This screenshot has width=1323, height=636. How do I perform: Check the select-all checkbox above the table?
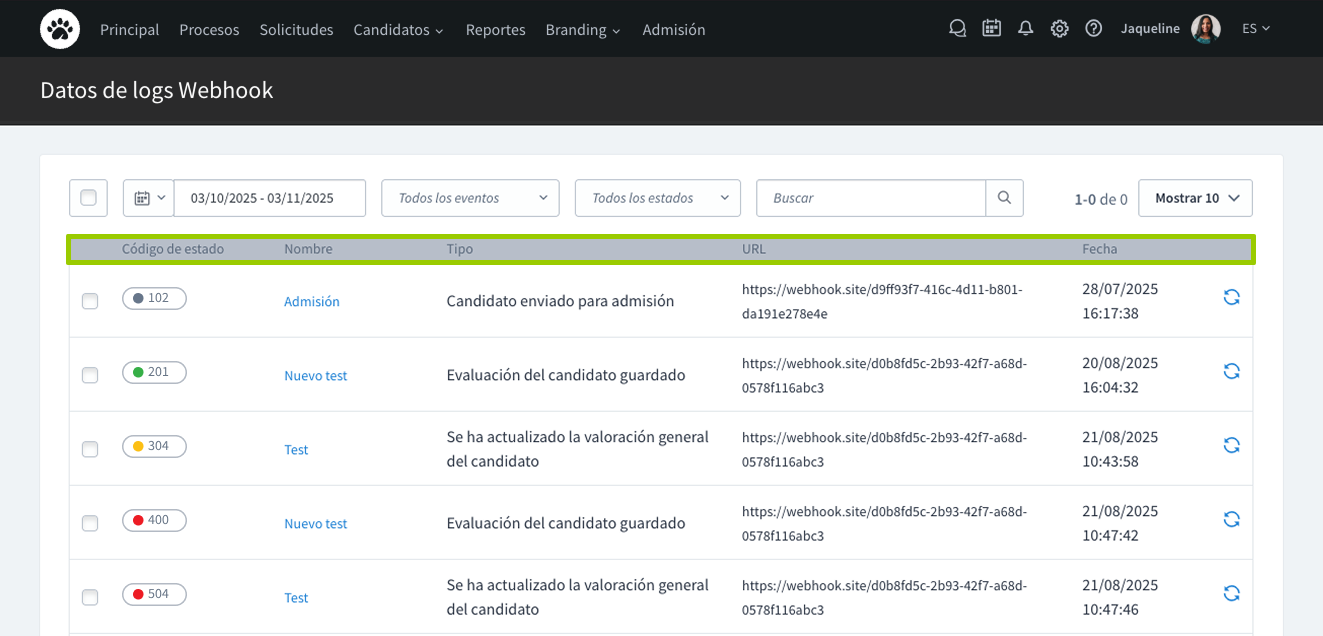coord(88,198)
